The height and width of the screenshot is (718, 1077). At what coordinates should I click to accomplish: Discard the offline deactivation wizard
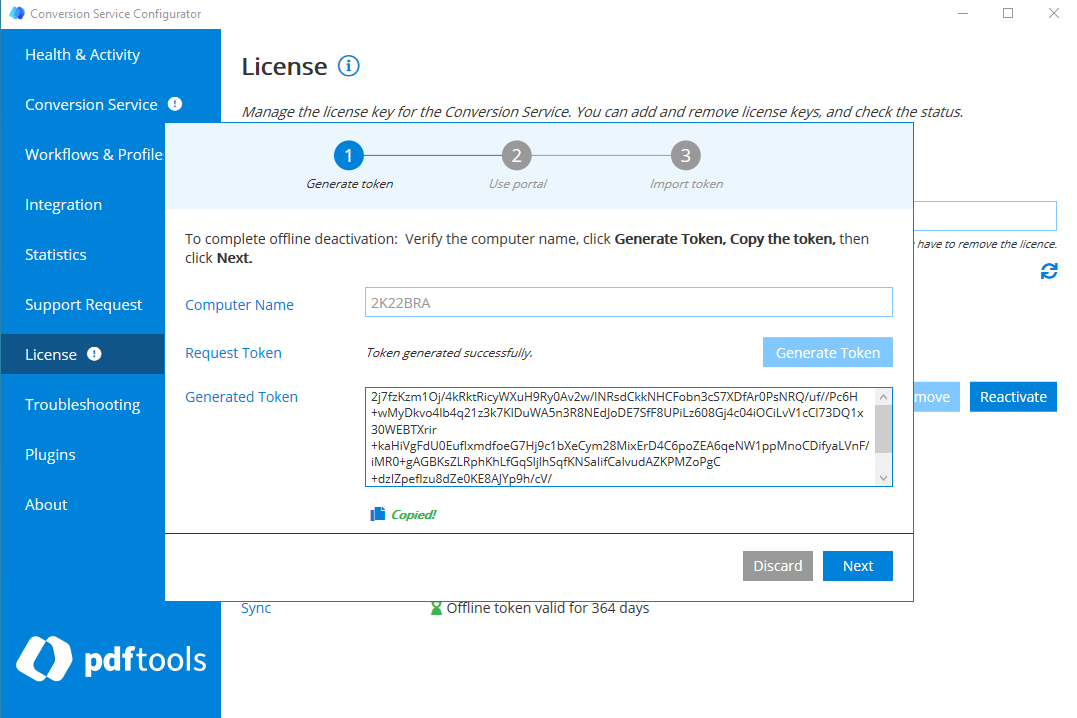(x=777, y=565)
